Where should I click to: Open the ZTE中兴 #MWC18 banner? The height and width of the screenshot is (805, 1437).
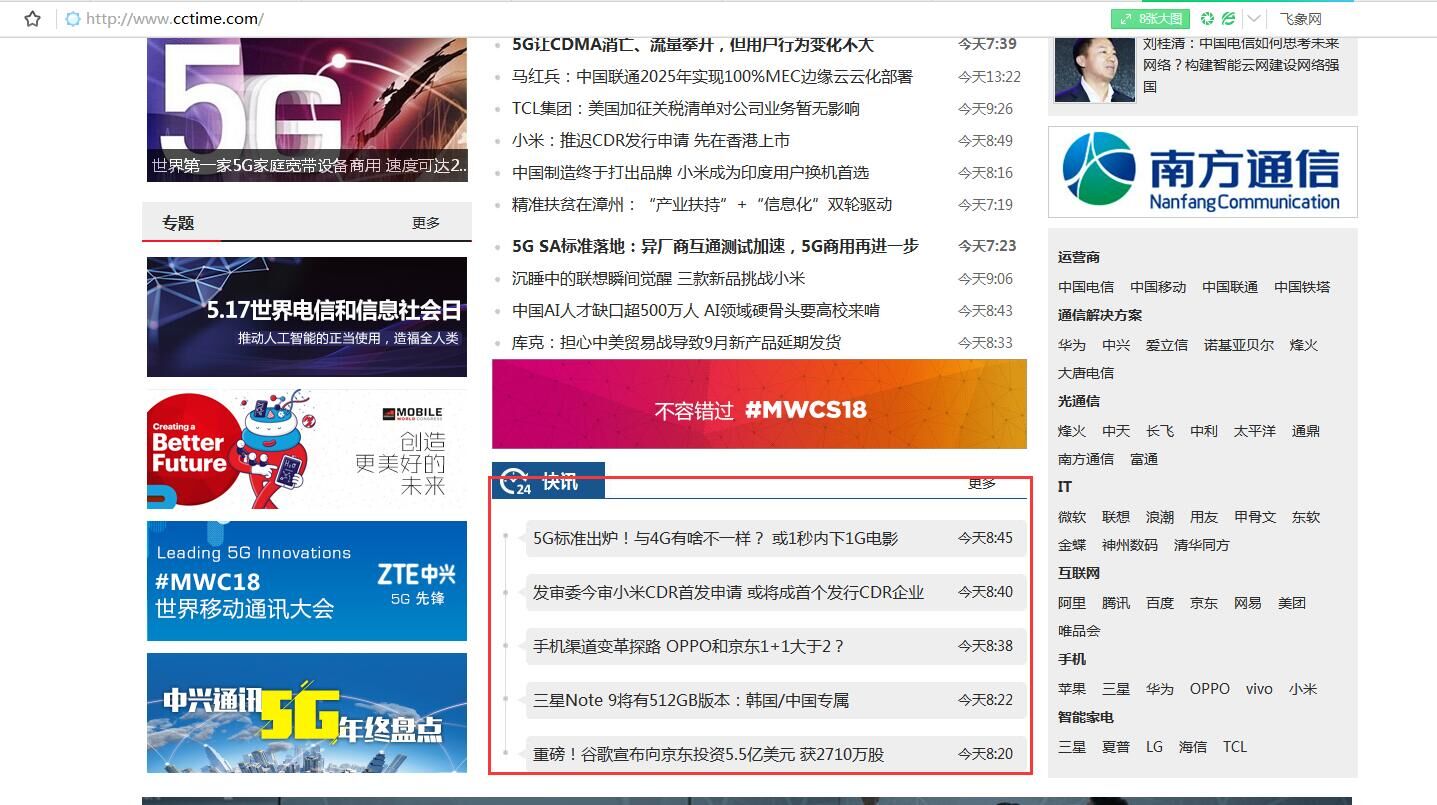click(x=307, y=581)
